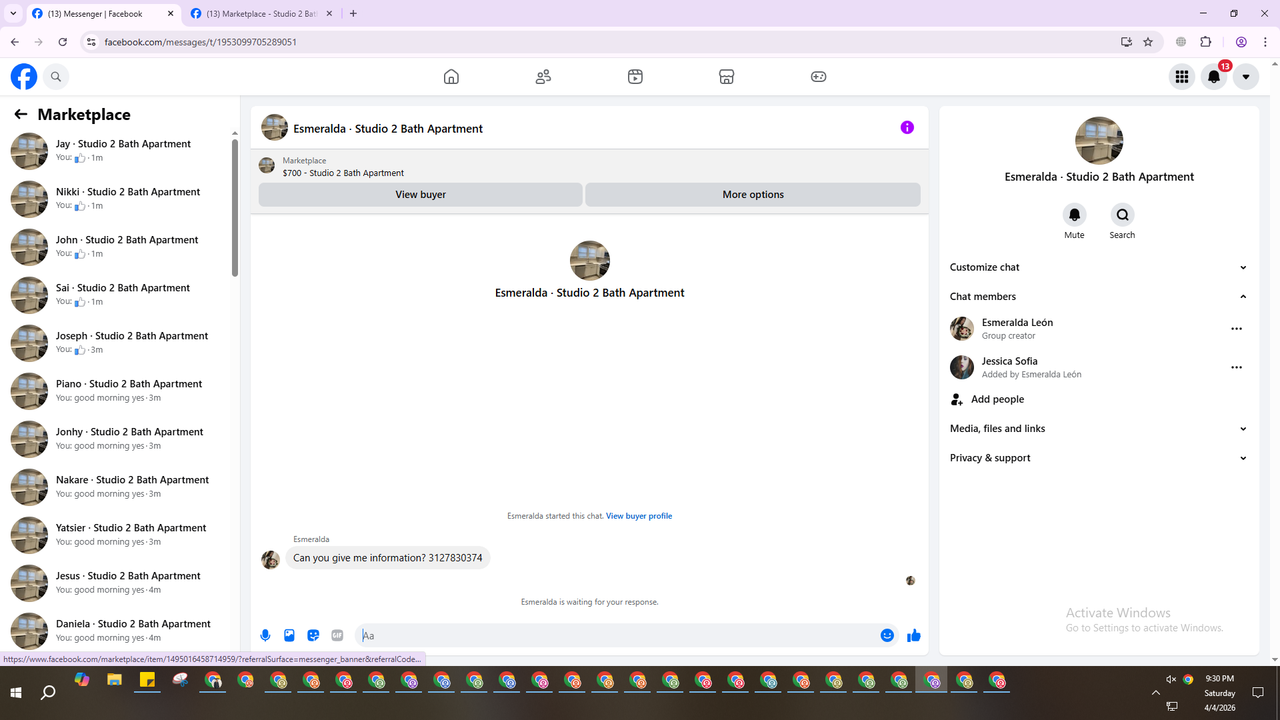
Task: Open the Marketplace storefront icon in top navigation
Action: click(727, 77)
